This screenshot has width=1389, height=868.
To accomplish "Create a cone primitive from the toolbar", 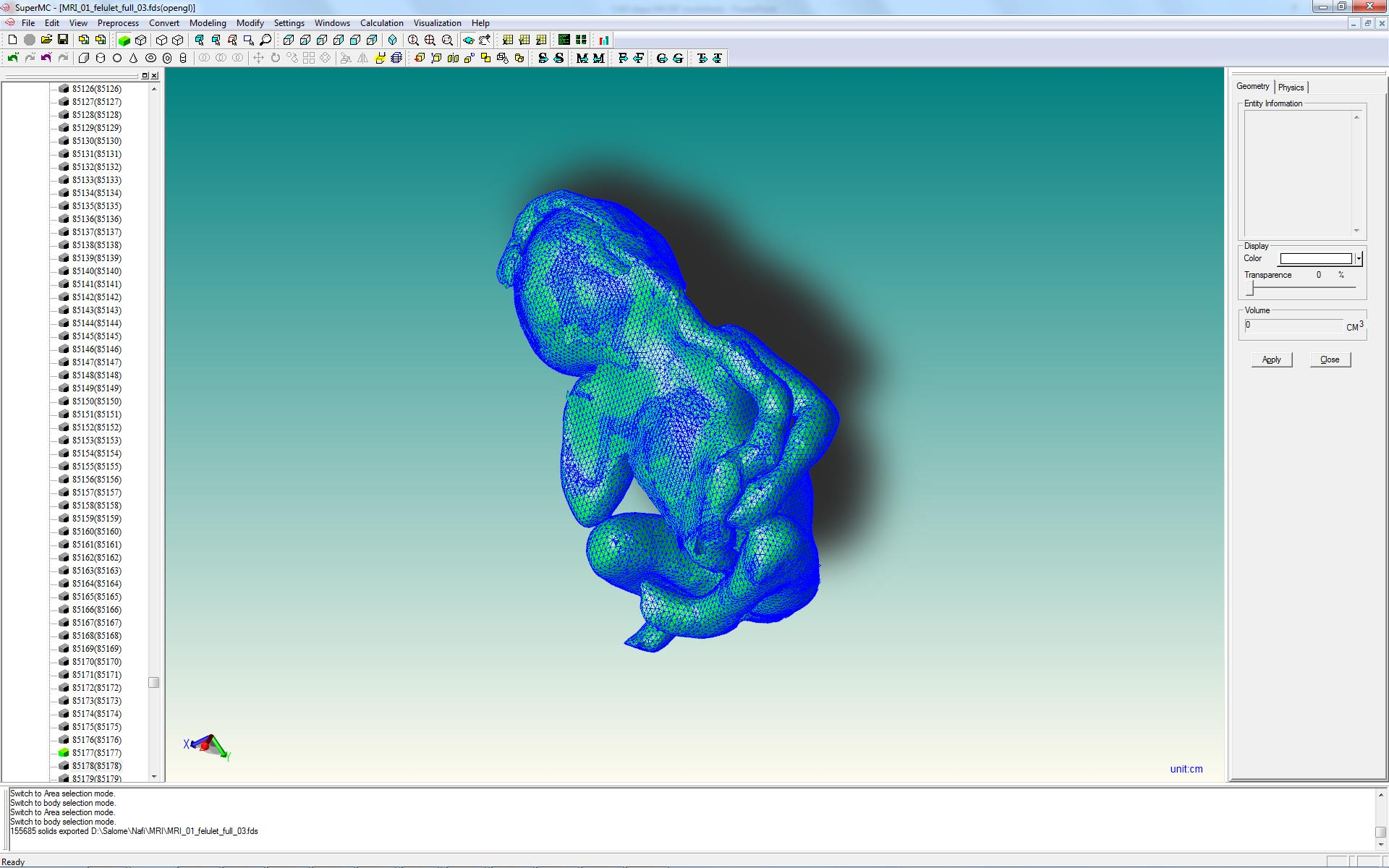I will [x=134, y=58].
